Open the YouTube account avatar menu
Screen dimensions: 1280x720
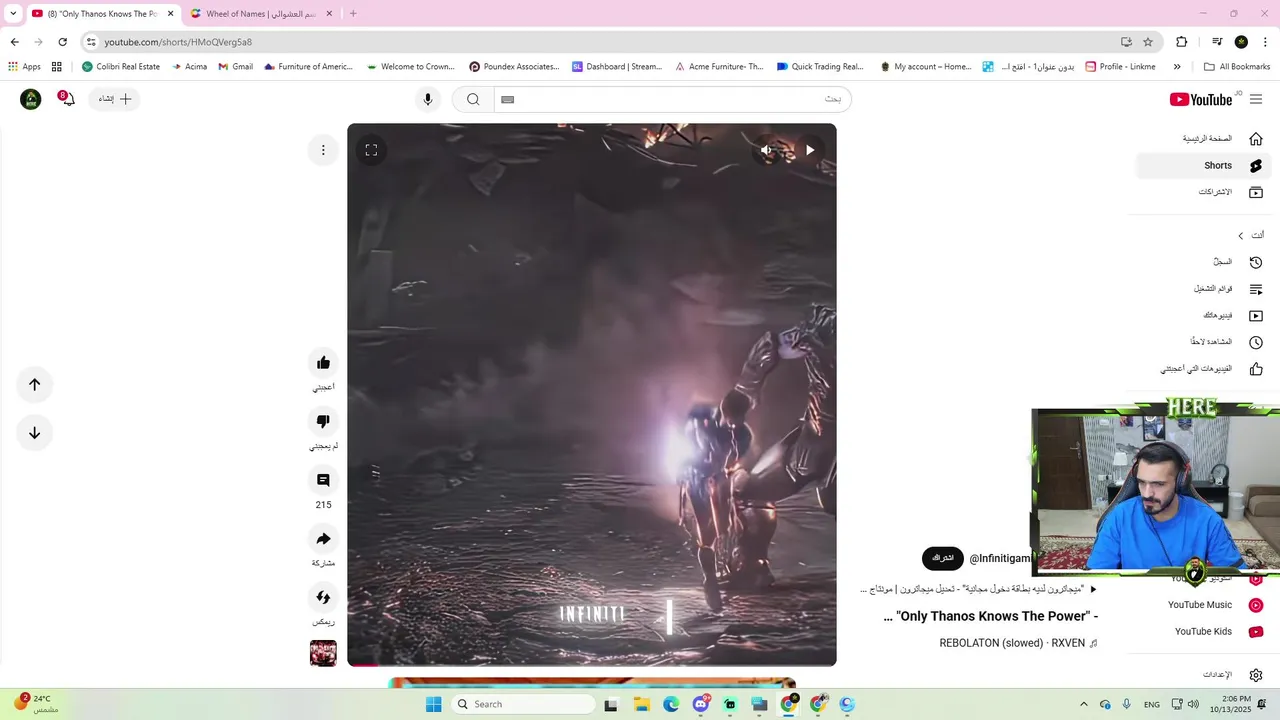tap(31, 99)
